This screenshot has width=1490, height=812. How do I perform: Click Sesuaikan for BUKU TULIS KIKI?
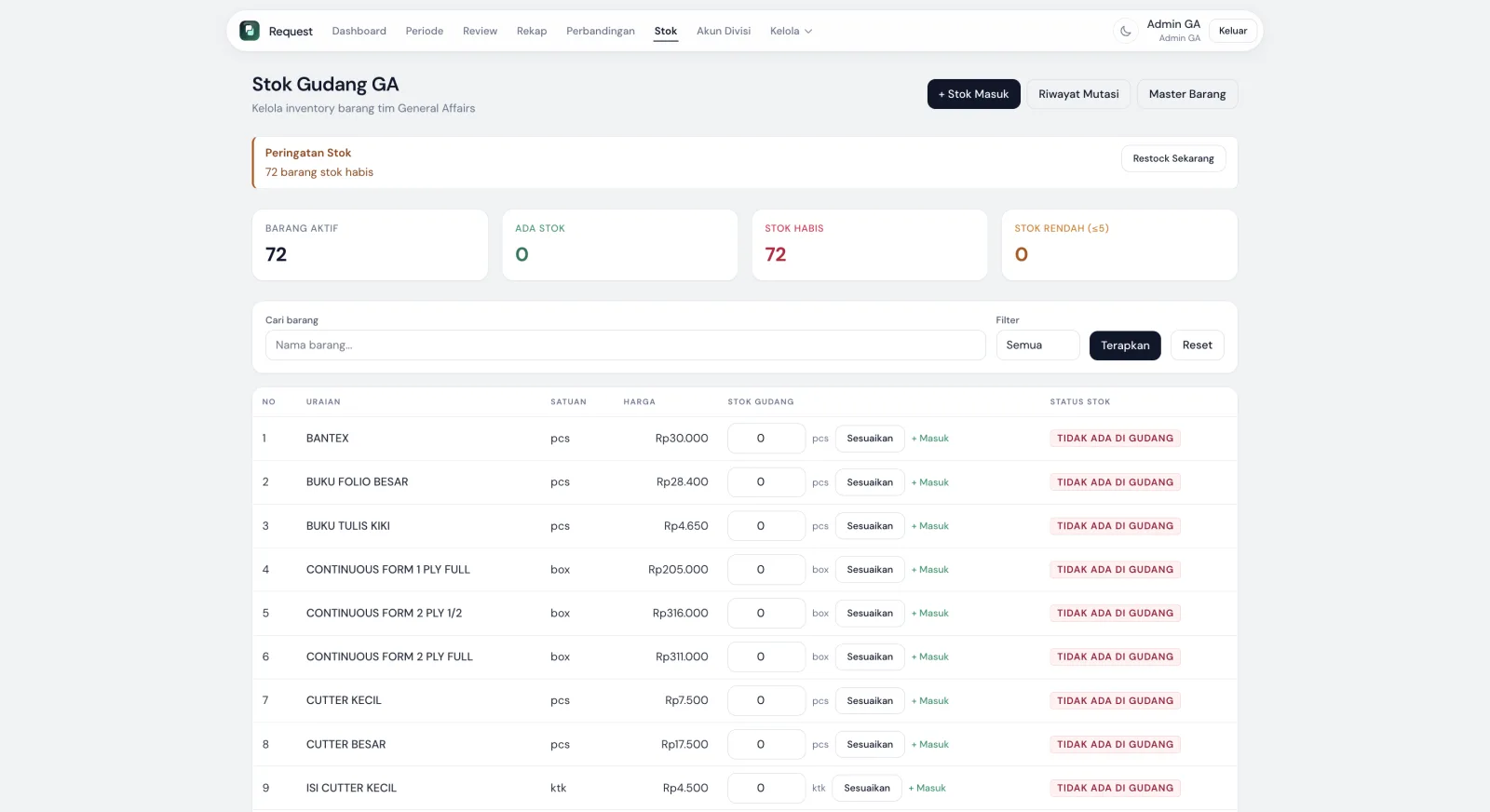click(870, 526)
